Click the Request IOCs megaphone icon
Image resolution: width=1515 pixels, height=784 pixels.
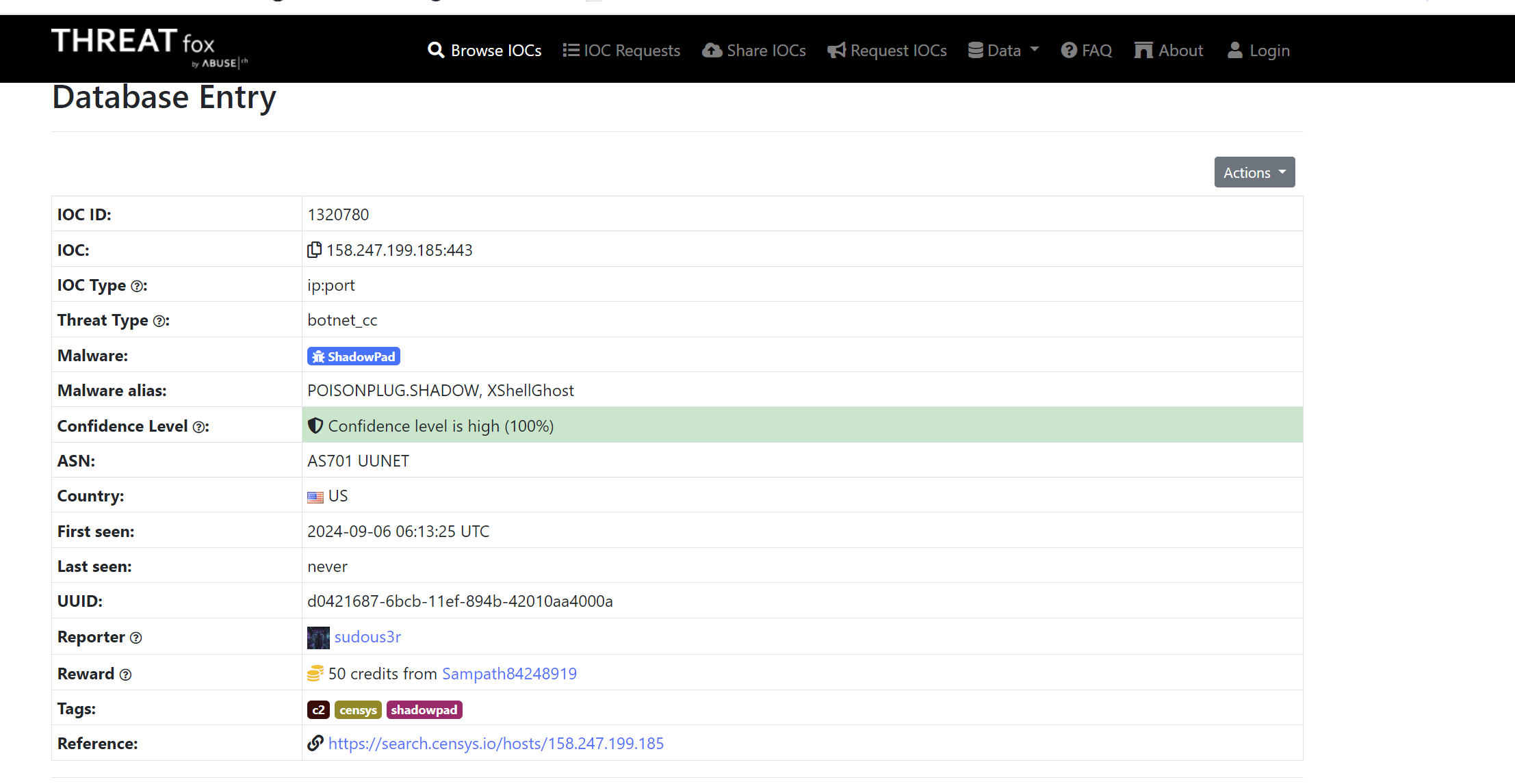(x=836, y=51)
